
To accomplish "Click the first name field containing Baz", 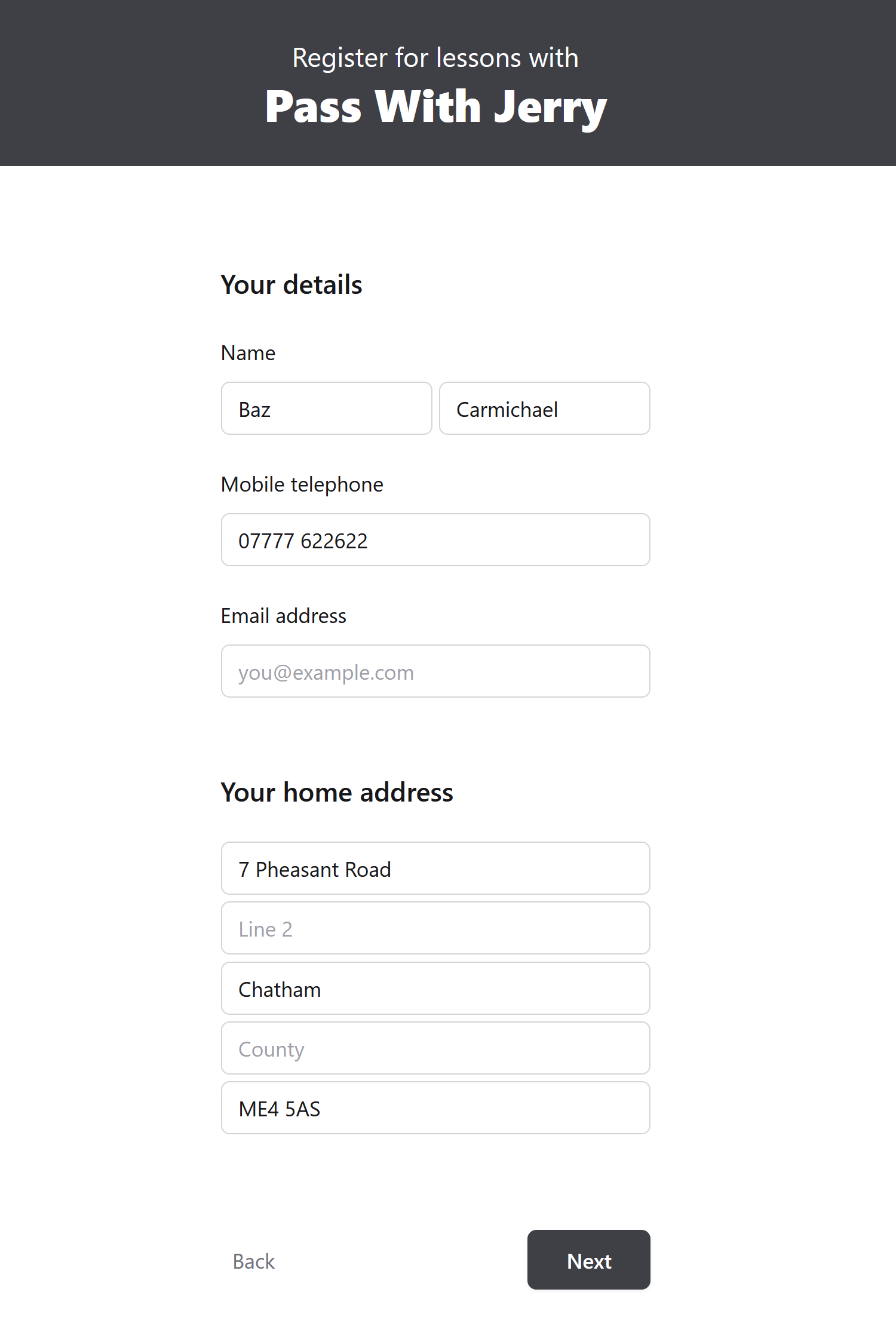I will (326, 409).
